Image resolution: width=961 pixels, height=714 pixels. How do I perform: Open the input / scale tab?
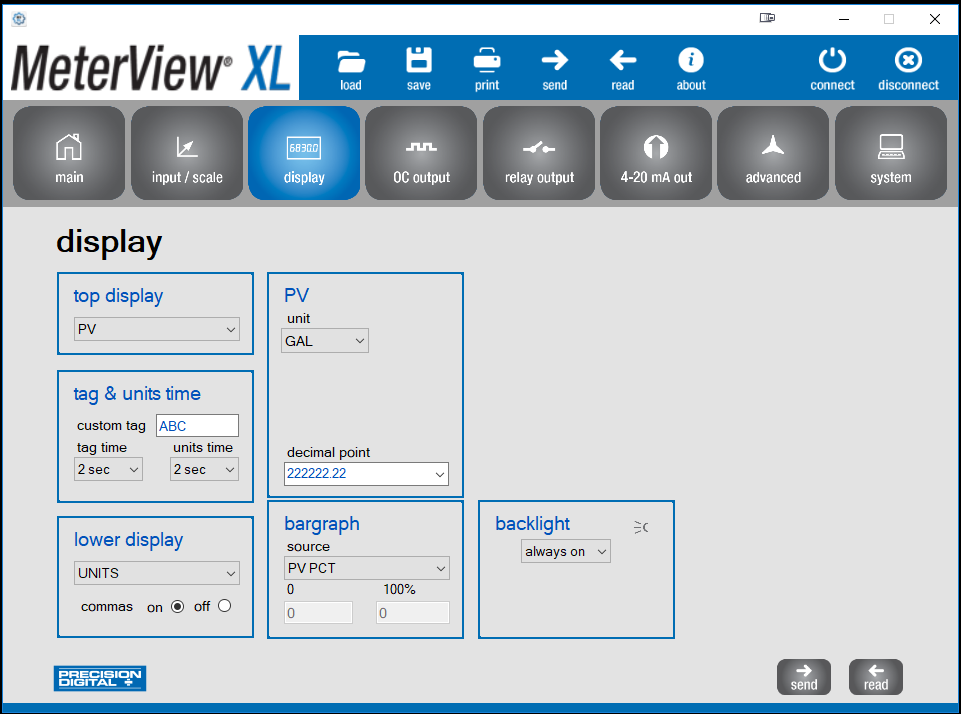pyautogui.click(x=187, y=153)
